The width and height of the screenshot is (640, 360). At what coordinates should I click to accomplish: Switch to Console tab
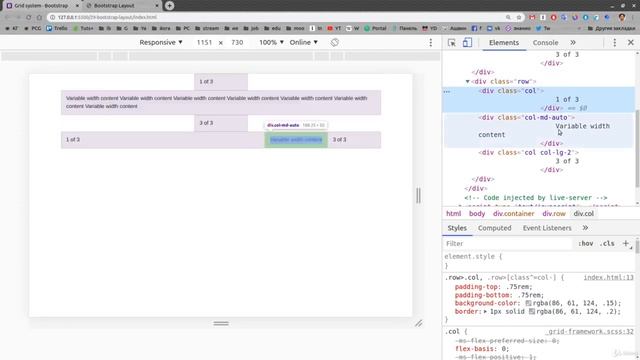[x=545, y=42]
